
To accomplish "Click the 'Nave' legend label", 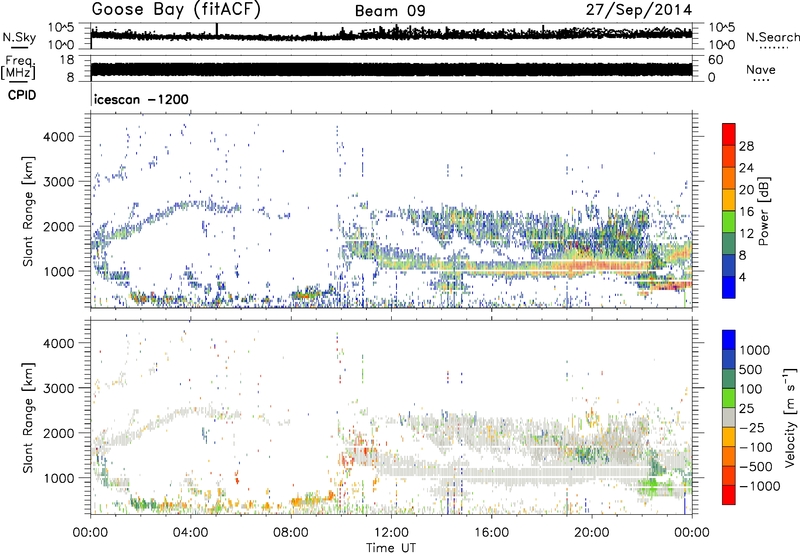I will point(761,70).
